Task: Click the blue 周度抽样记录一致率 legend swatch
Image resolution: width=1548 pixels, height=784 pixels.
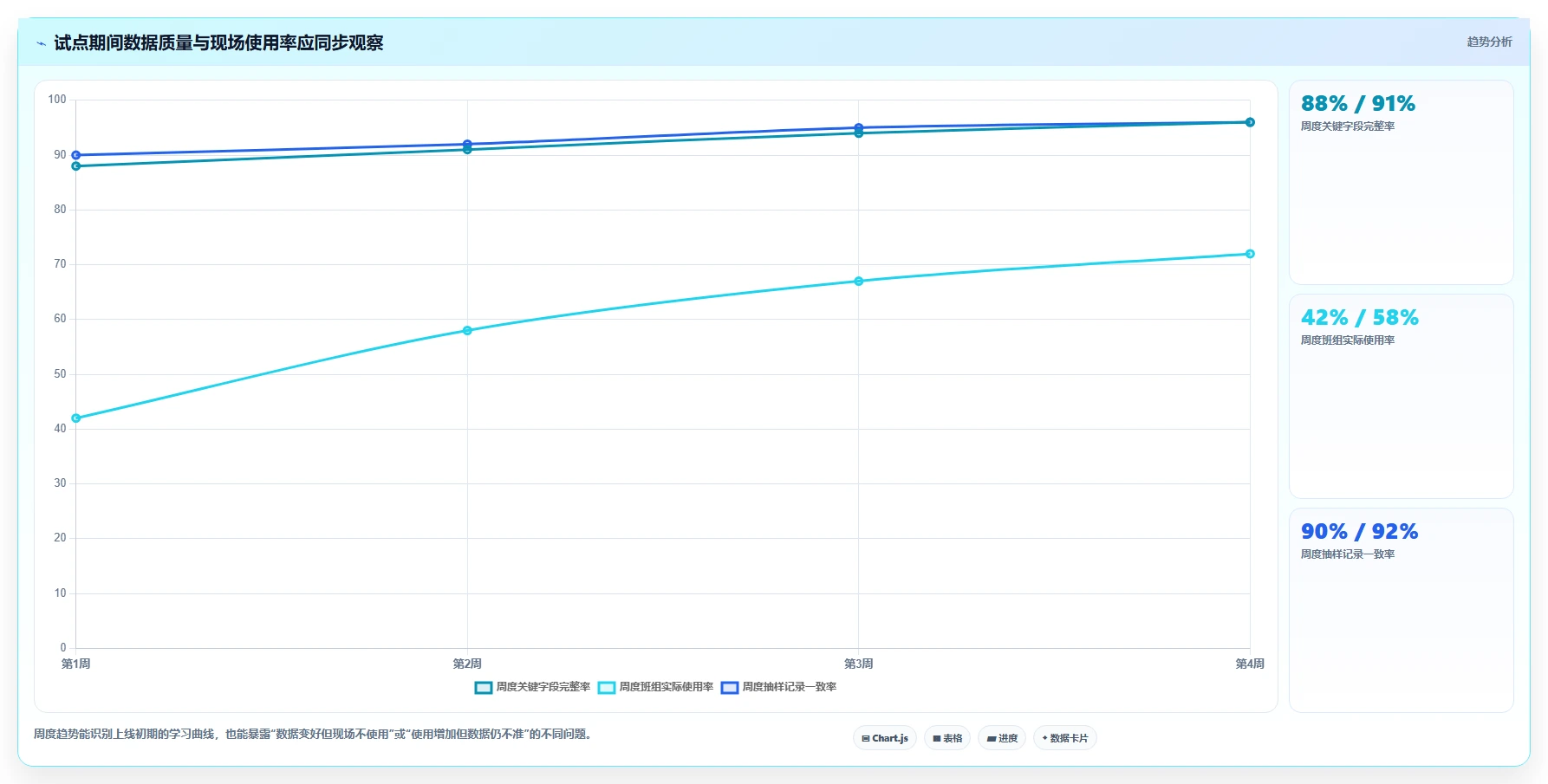Action: coord(730,688)
